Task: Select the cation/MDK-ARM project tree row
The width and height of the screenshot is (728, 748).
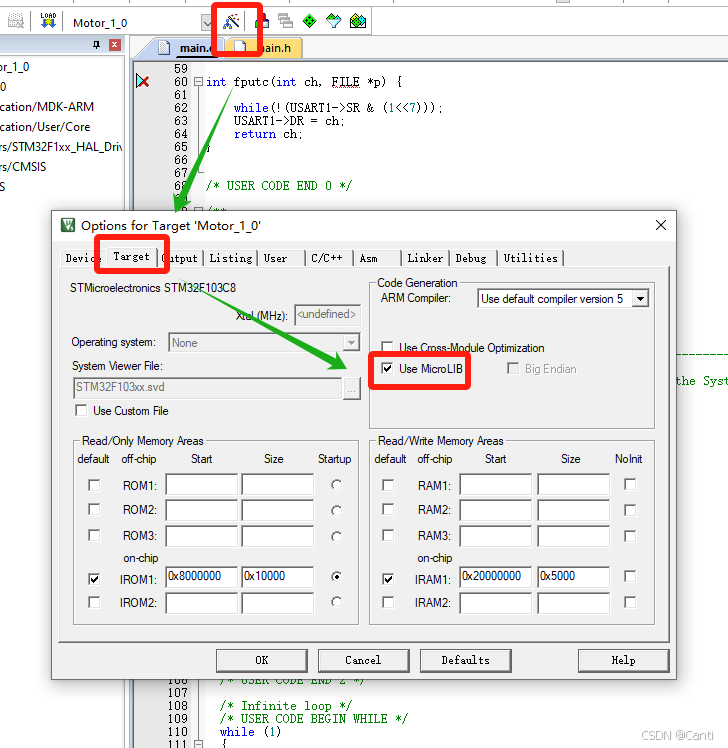Action: point(47,107)
